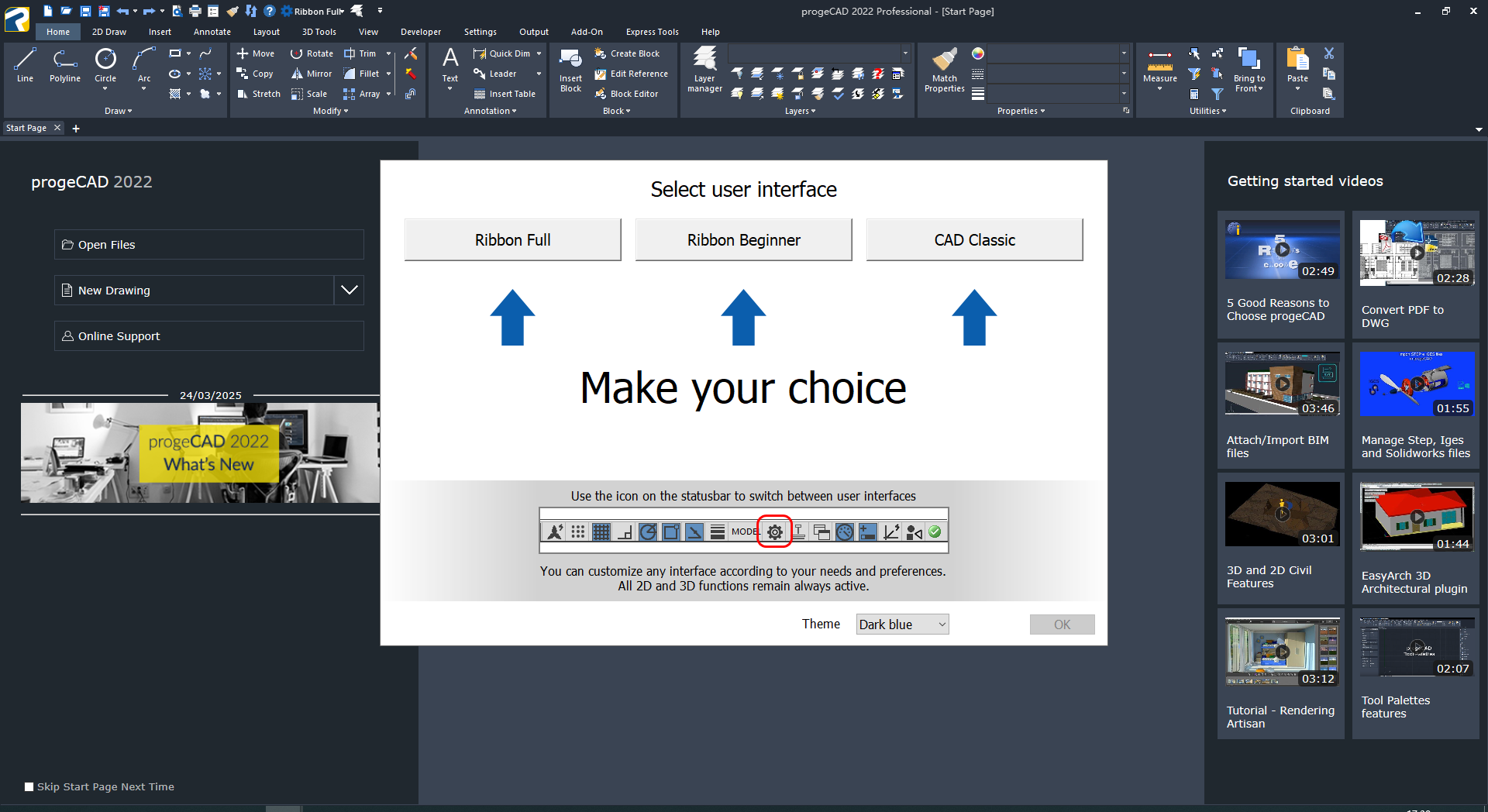Play 5 Good Reasons to Choose progeCAD video
The image size is (1488, 812).
coord(1283,249)
